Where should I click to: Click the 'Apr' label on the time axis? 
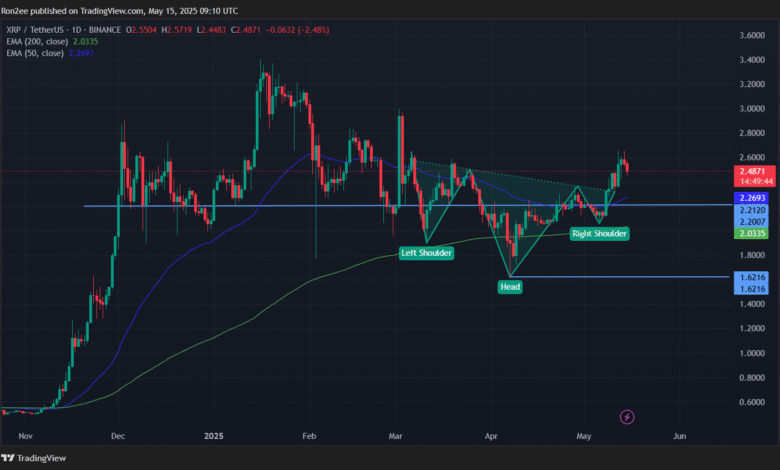point(491,436)
